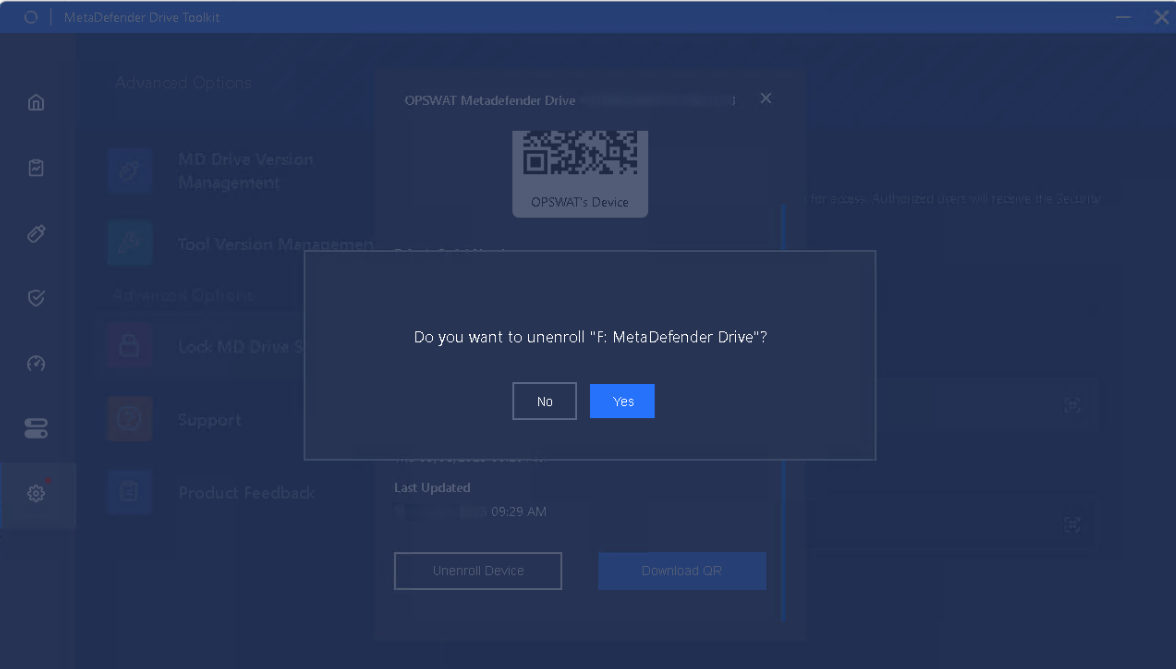The image size is (1176, 669).
Task: Open the shield check icon in sidebar
Action: click(x=36, y=298)
